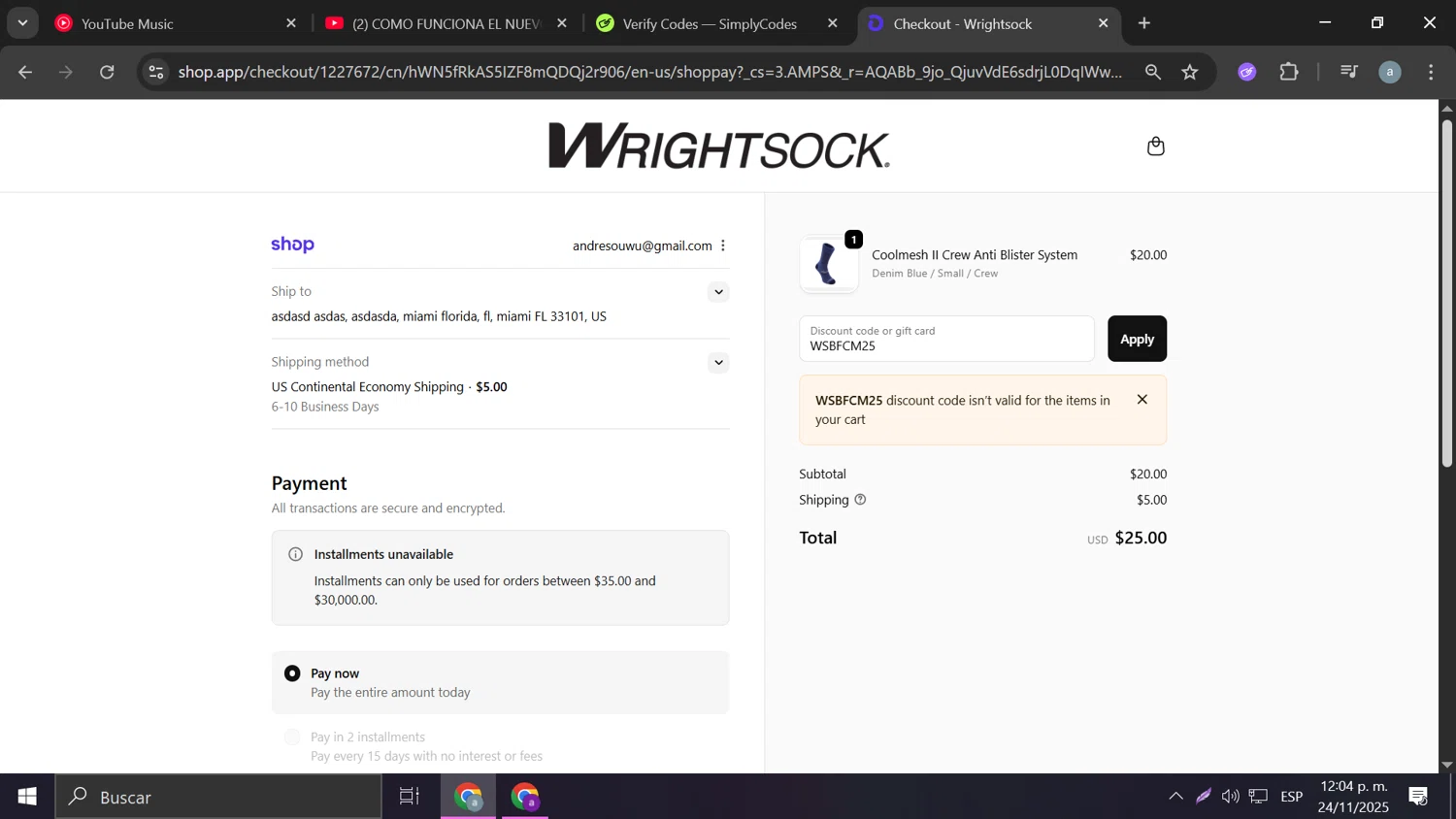Open the volume control in system tray
Viewport: 1456px width, 819px height.
click(x=1231, y=797)
